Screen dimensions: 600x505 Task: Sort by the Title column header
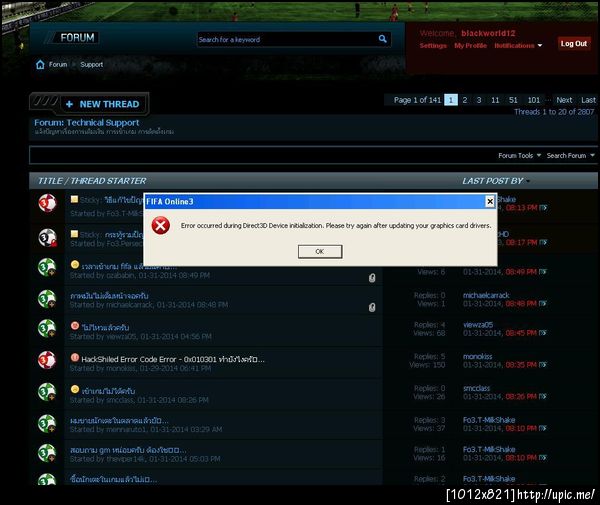(50, 181)
